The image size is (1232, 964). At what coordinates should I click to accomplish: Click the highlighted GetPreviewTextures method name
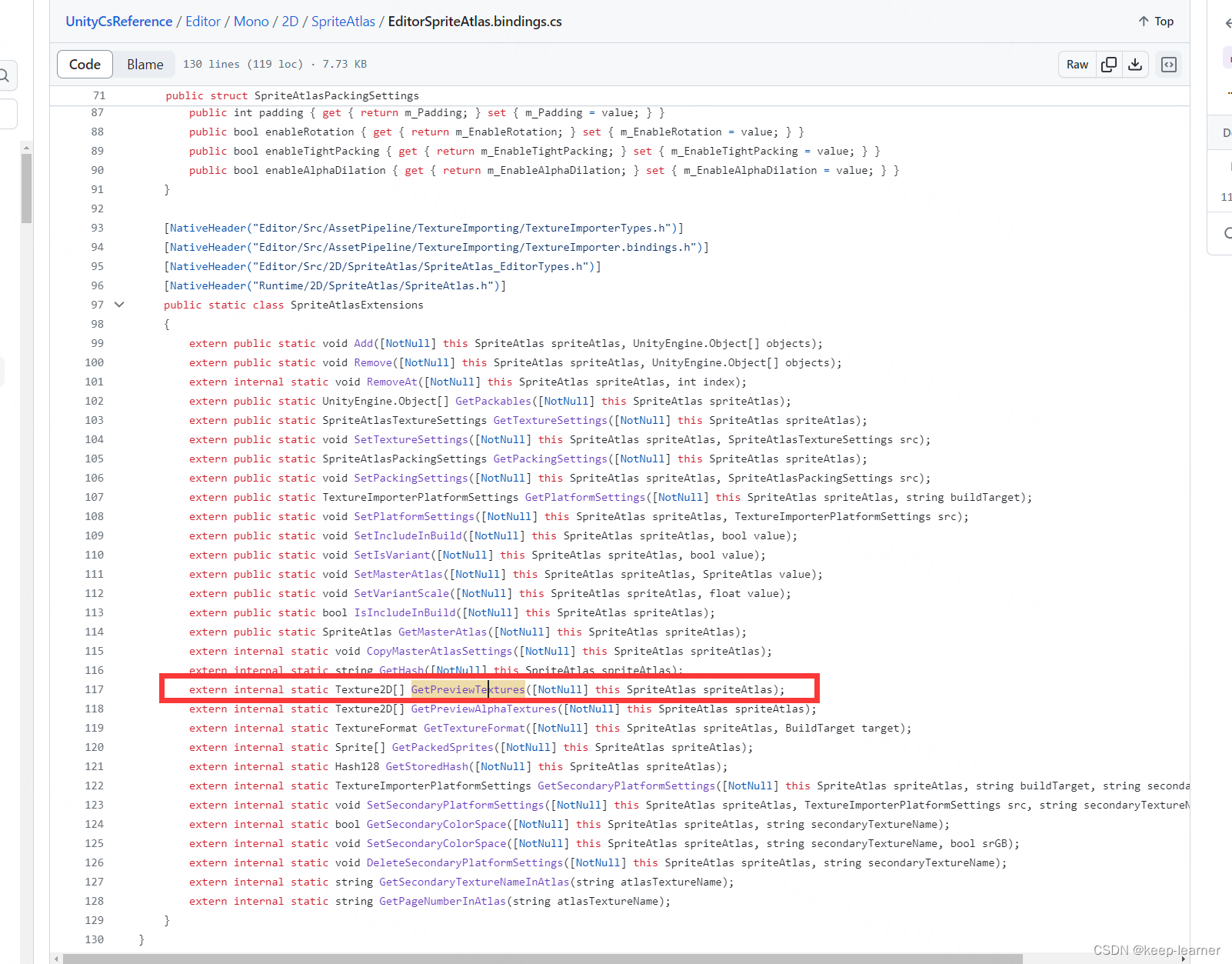pyautogui.click(x=468, y=689)
